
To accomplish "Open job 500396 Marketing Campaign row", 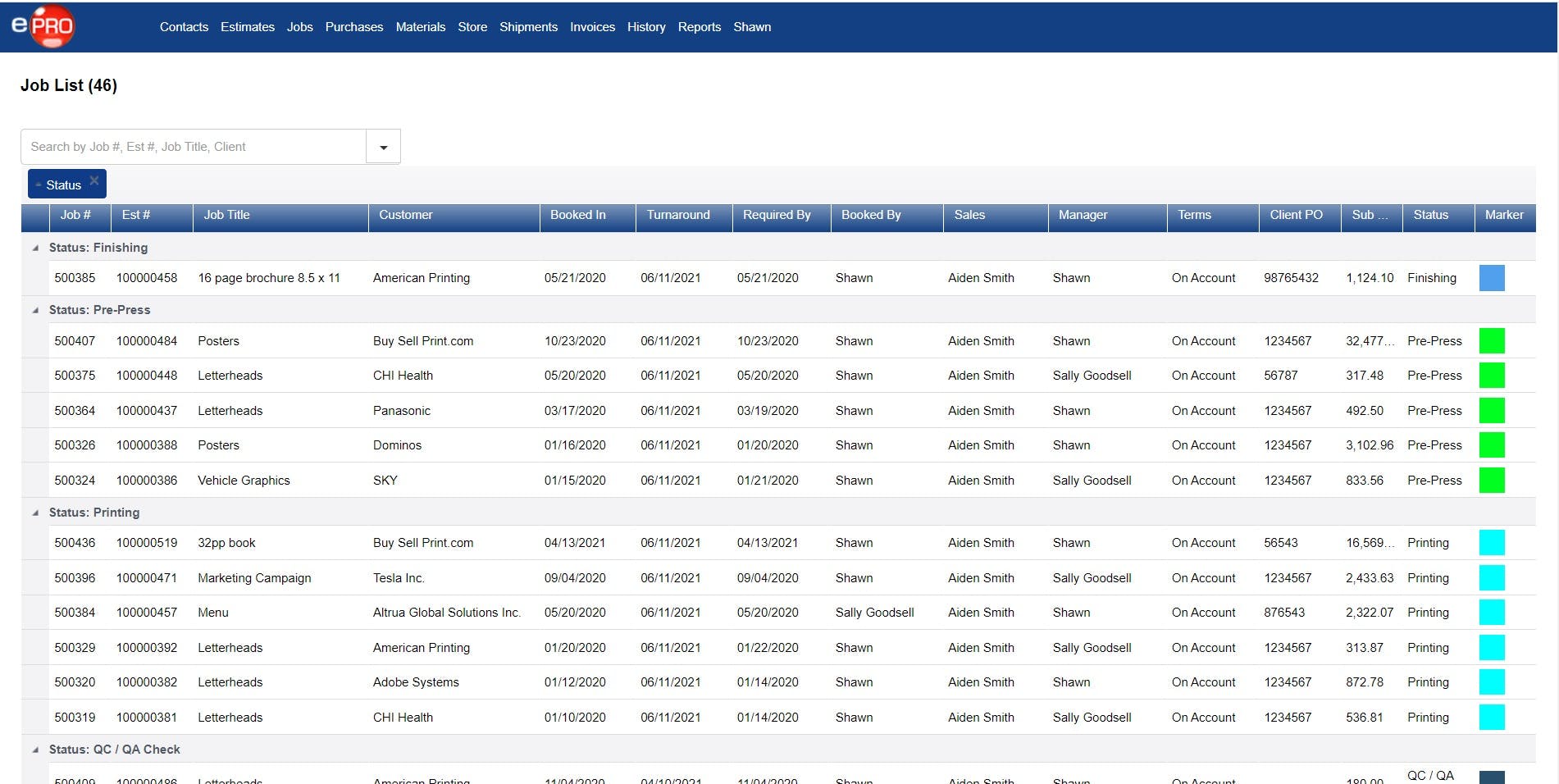I will [254, 578].
